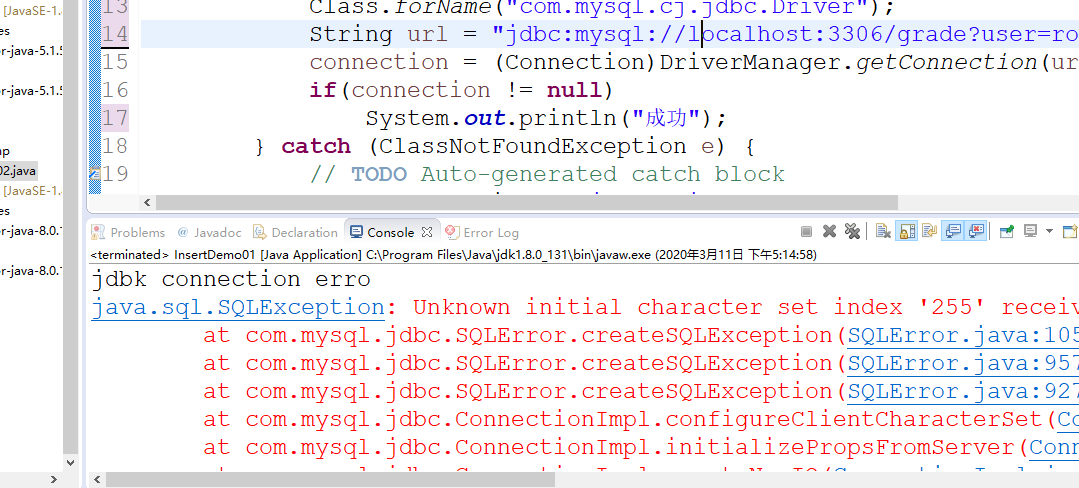
Task: Pin the console with green pushpin icon
Action: (1007, 231)
